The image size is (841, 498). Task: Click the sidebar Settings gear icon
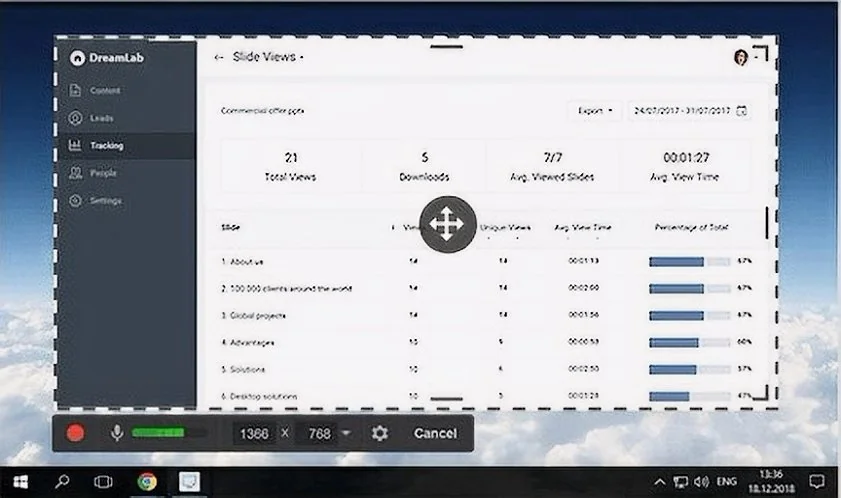coord(76,201)
